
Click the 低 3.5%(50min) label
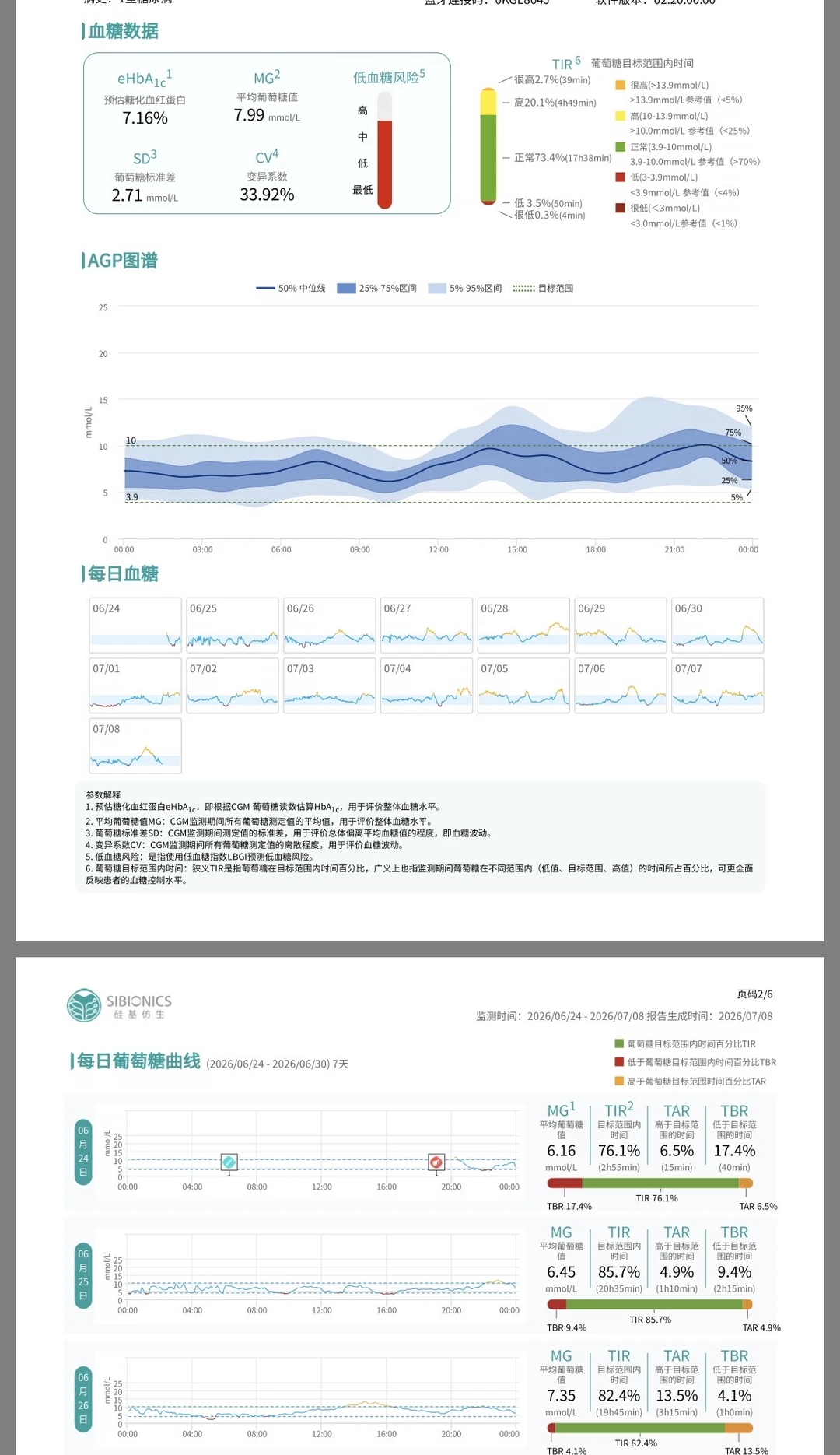tap(548, 203)
